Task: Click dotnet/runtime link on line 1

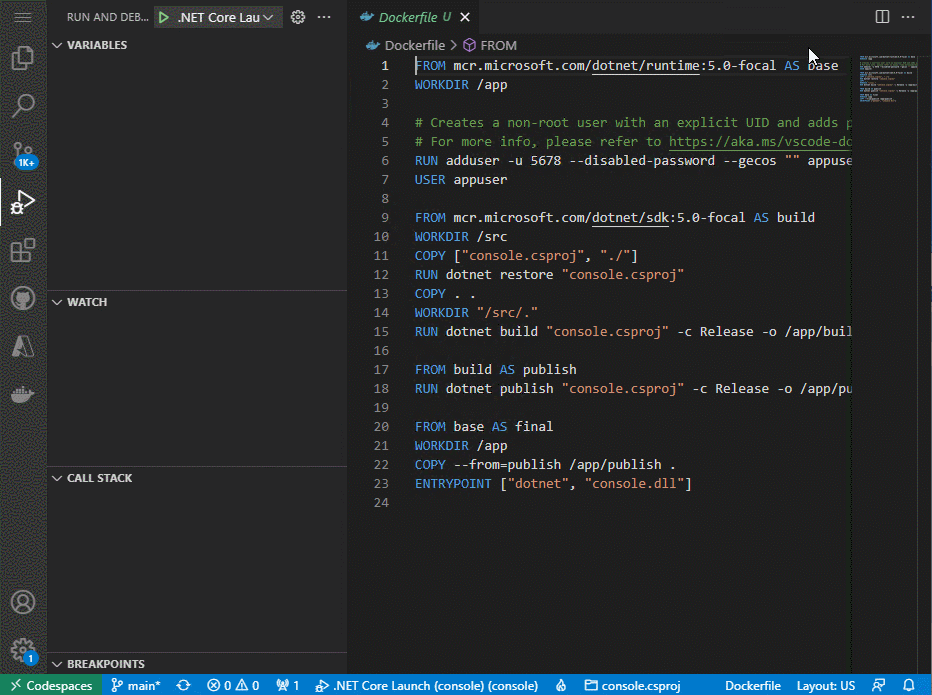Action: 646,65
